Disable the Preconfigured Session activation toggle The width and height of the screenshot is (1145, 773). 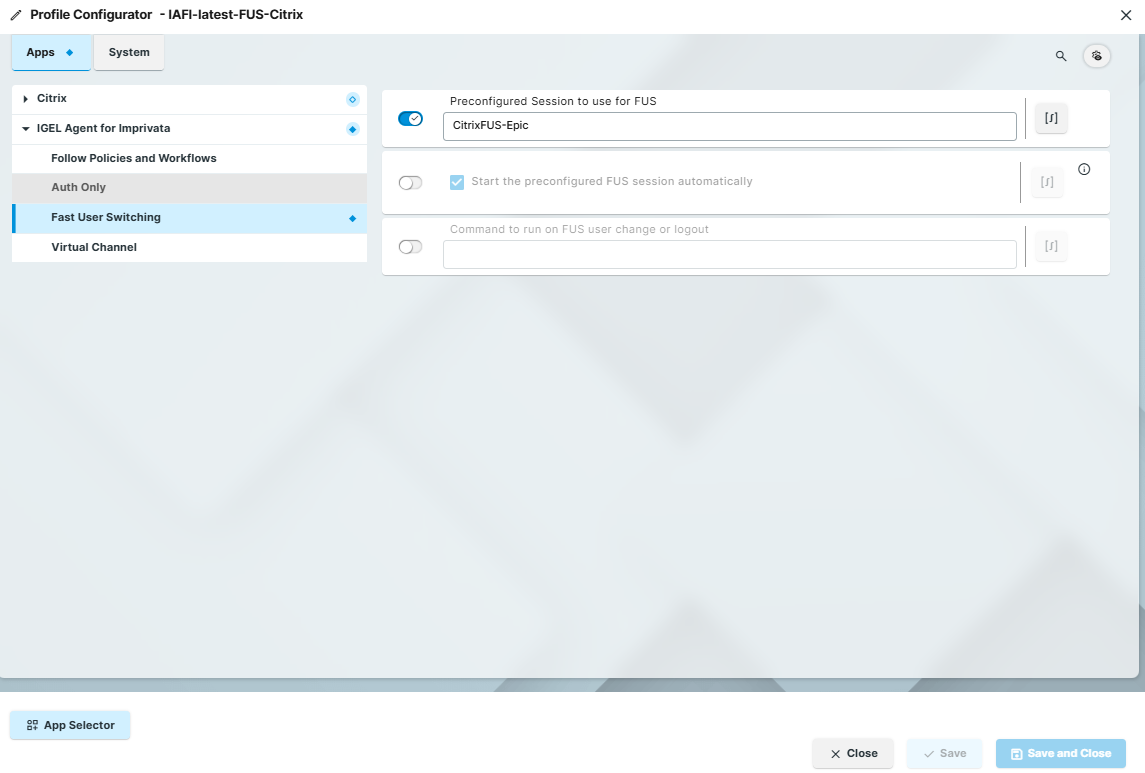coord(410,119)
